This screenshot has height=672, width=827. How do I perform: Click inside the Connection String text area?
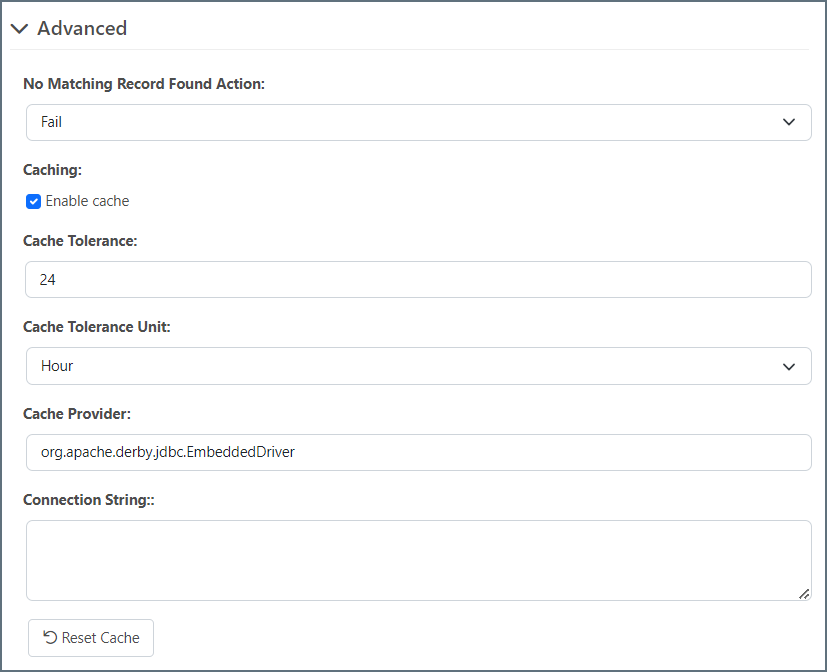(418, 560)
